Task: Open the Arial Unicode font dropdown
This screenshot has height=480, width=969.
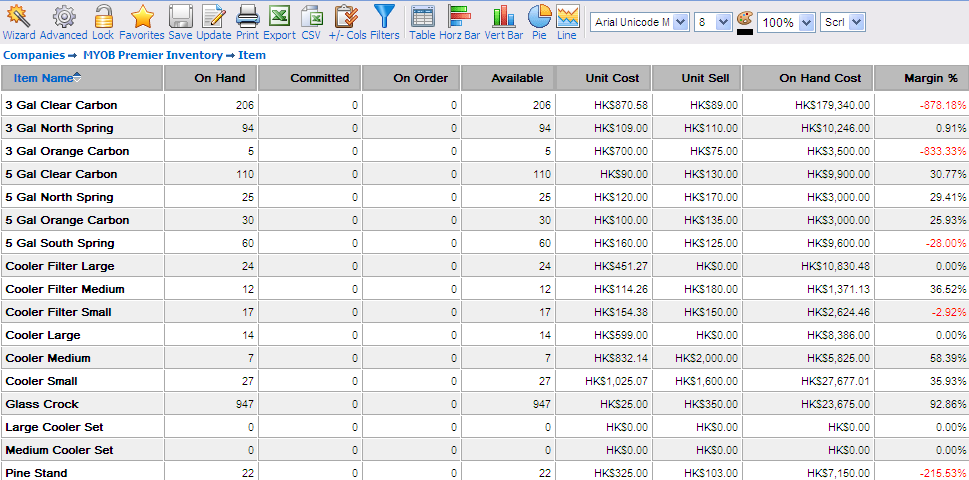Action: pos(640,22)
